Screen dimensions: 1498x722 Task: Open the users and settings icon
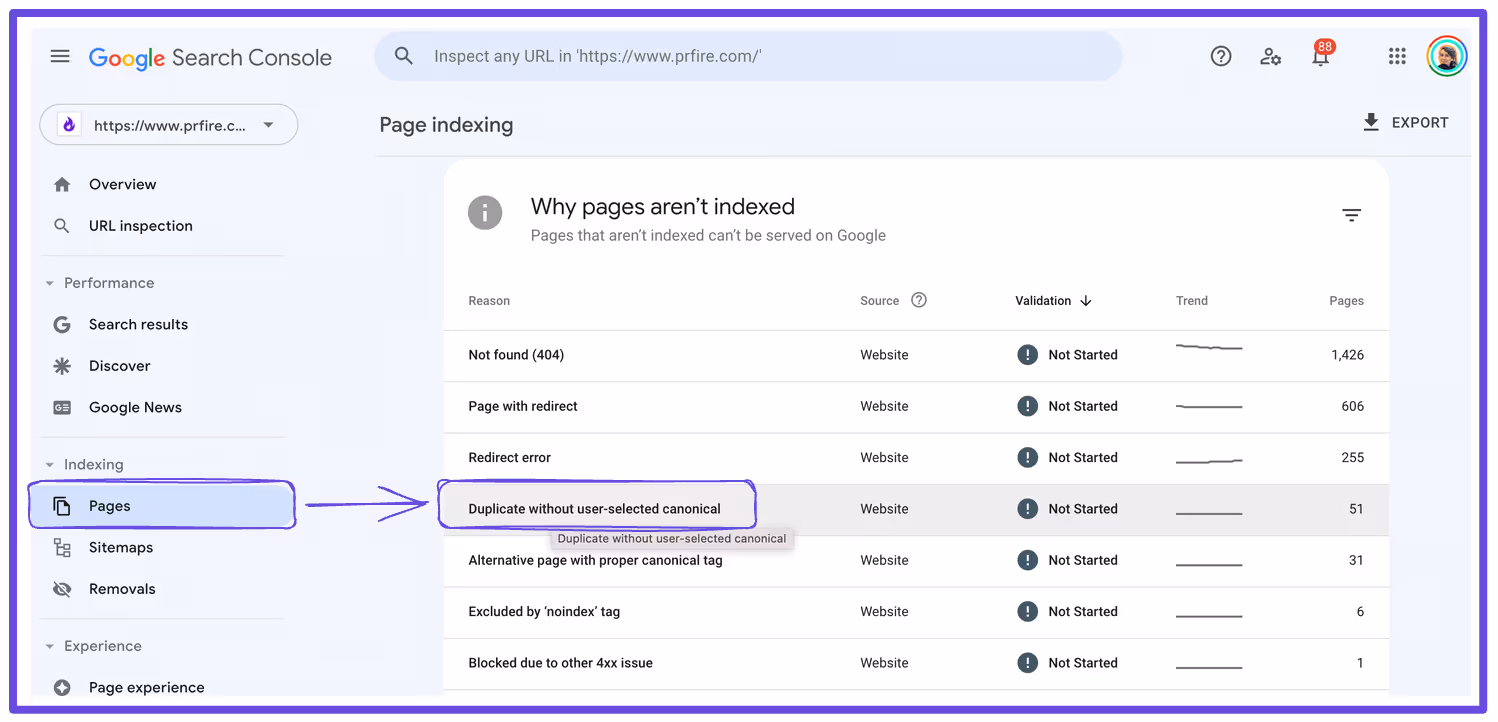[x=1271, y=56]
